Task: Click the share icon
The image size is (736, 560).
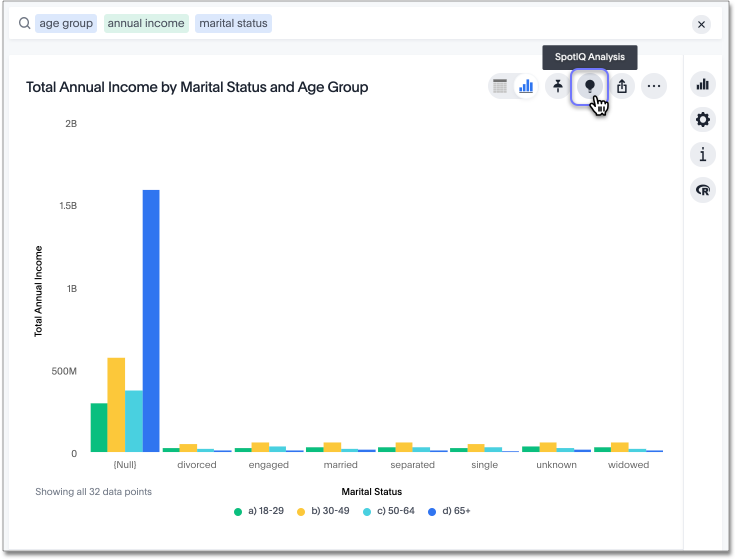Action: pyautogui.click(x=622, y=87)
